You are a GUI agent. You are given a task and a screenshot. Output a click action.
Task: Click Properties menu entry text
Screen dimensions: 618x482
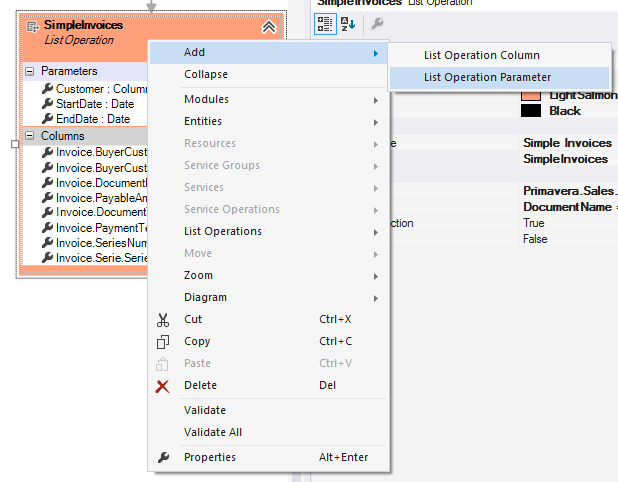coord(210,457)
